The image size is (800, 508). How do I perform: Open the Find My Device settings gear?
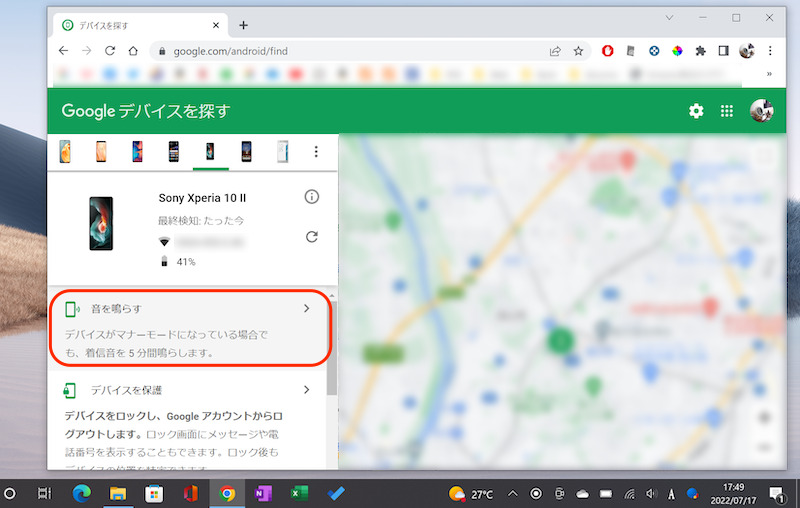(x=696, y=111)
